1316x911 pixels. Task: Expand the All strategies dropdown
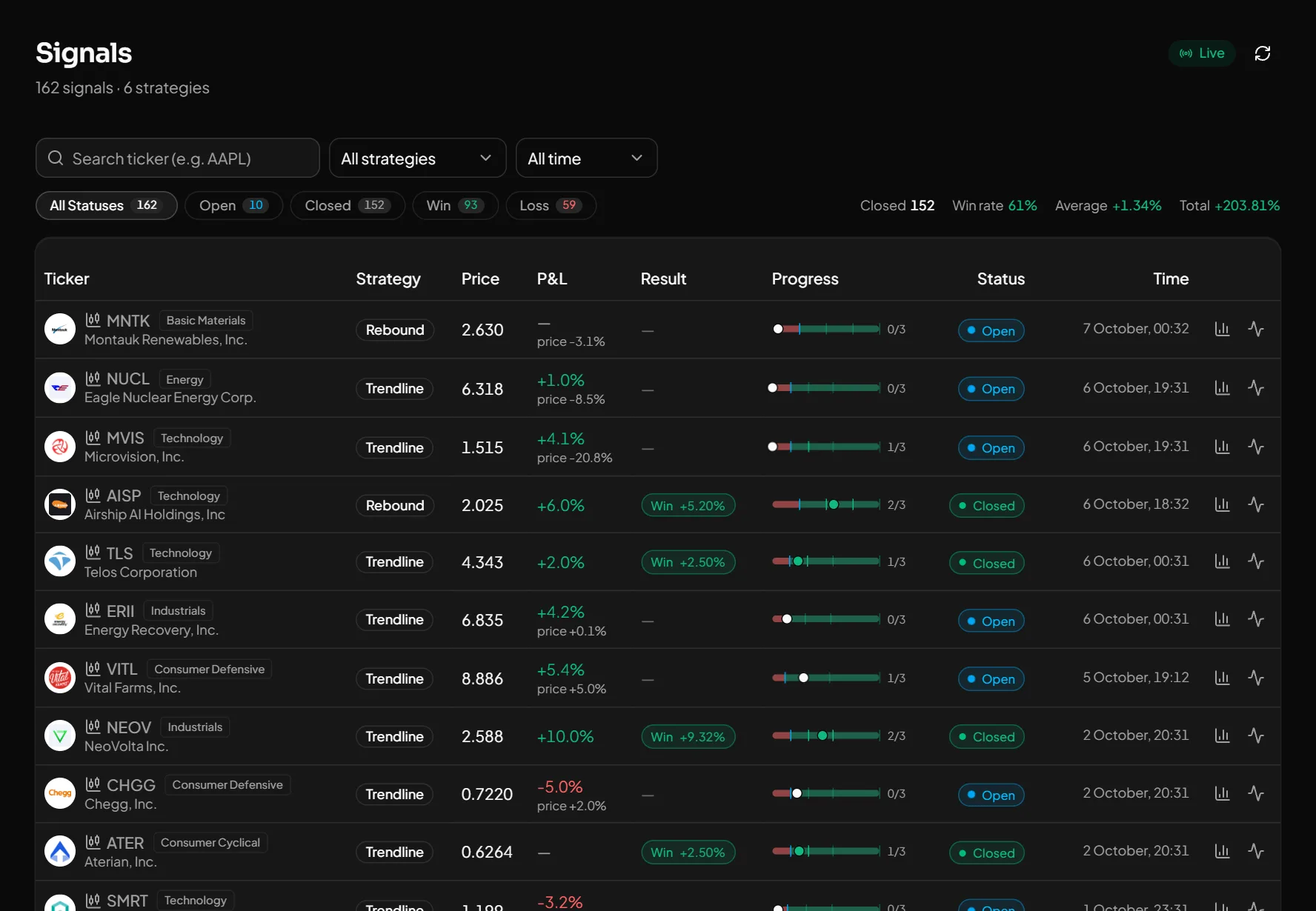417,158
